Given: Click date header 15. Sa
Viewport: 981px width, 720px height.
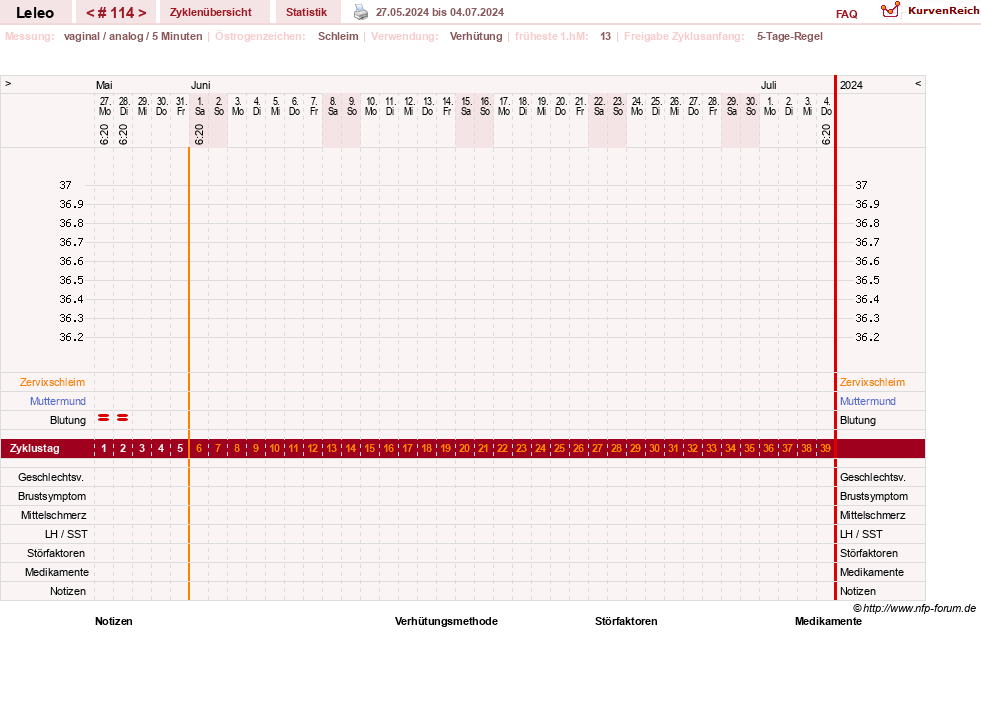Looking at the screenshot, I should (x=466, y=106).
